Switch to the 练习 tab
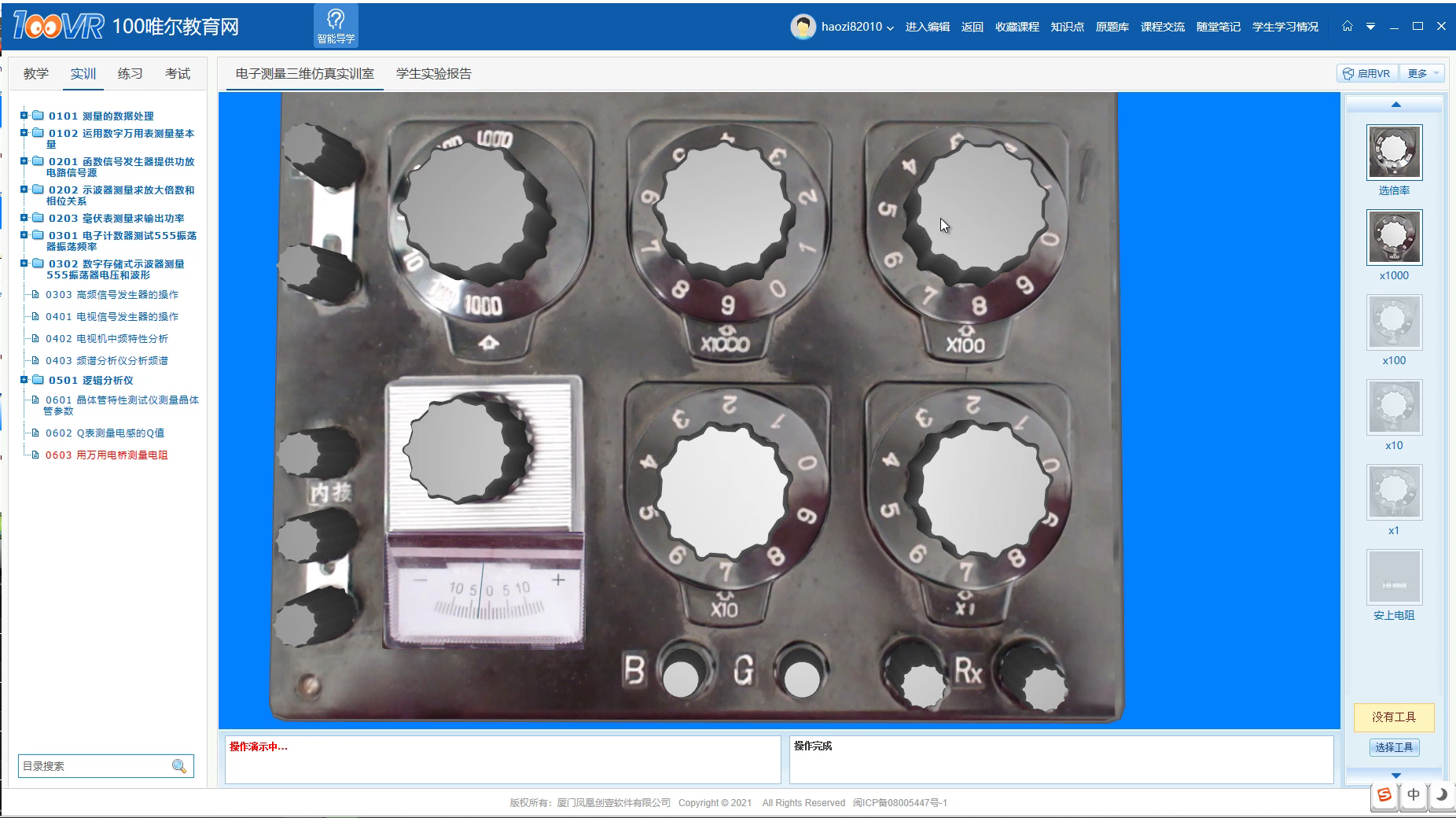 (130, 73)
